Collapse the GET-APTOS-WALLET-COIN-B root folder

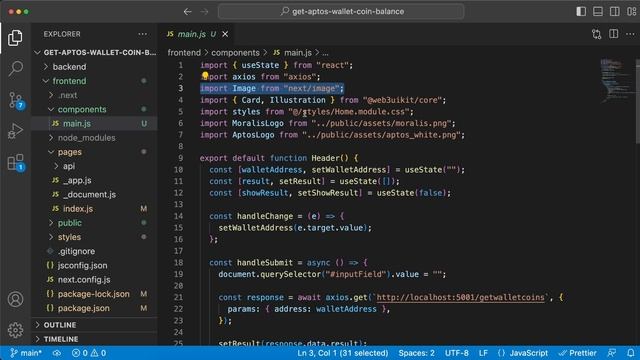(x=94, y=52)
